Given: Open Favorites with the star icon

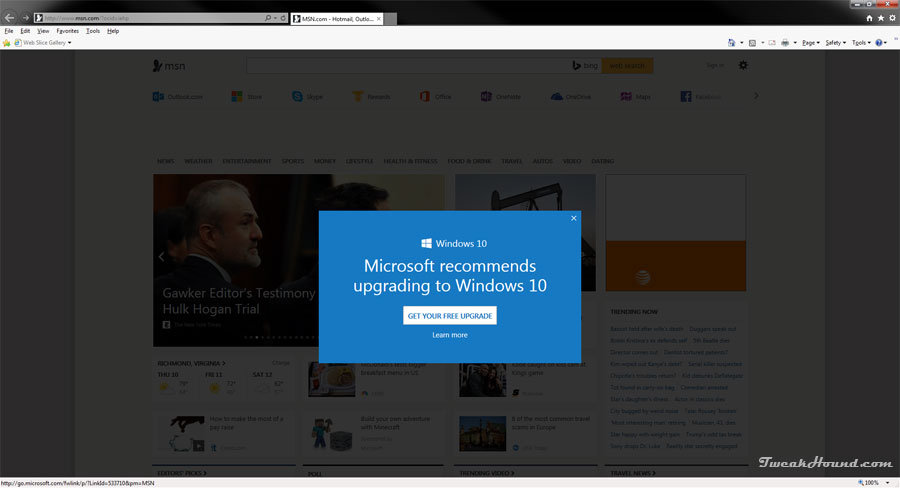Looking at the screenshot, I should click(x=880, y=18).
